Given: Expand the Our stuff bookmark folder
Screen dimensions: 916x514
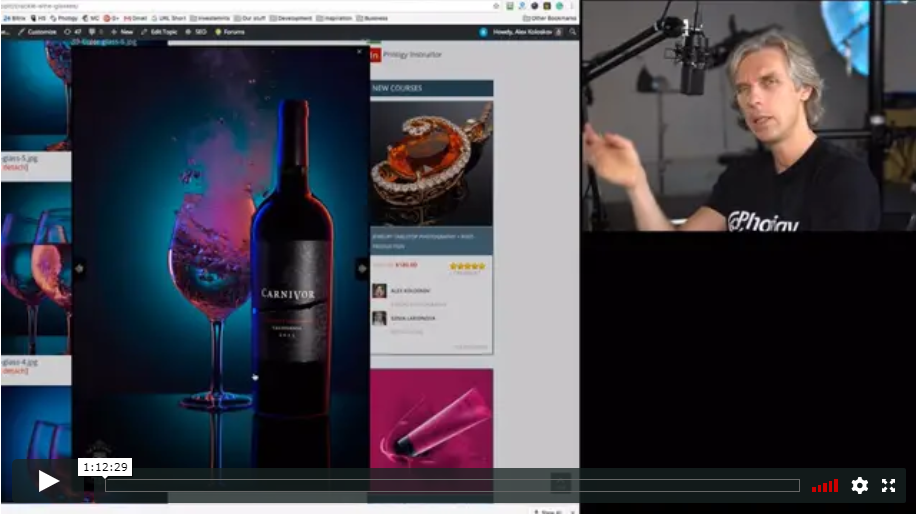Looking at the screenshot, I should tap(250, 18).
